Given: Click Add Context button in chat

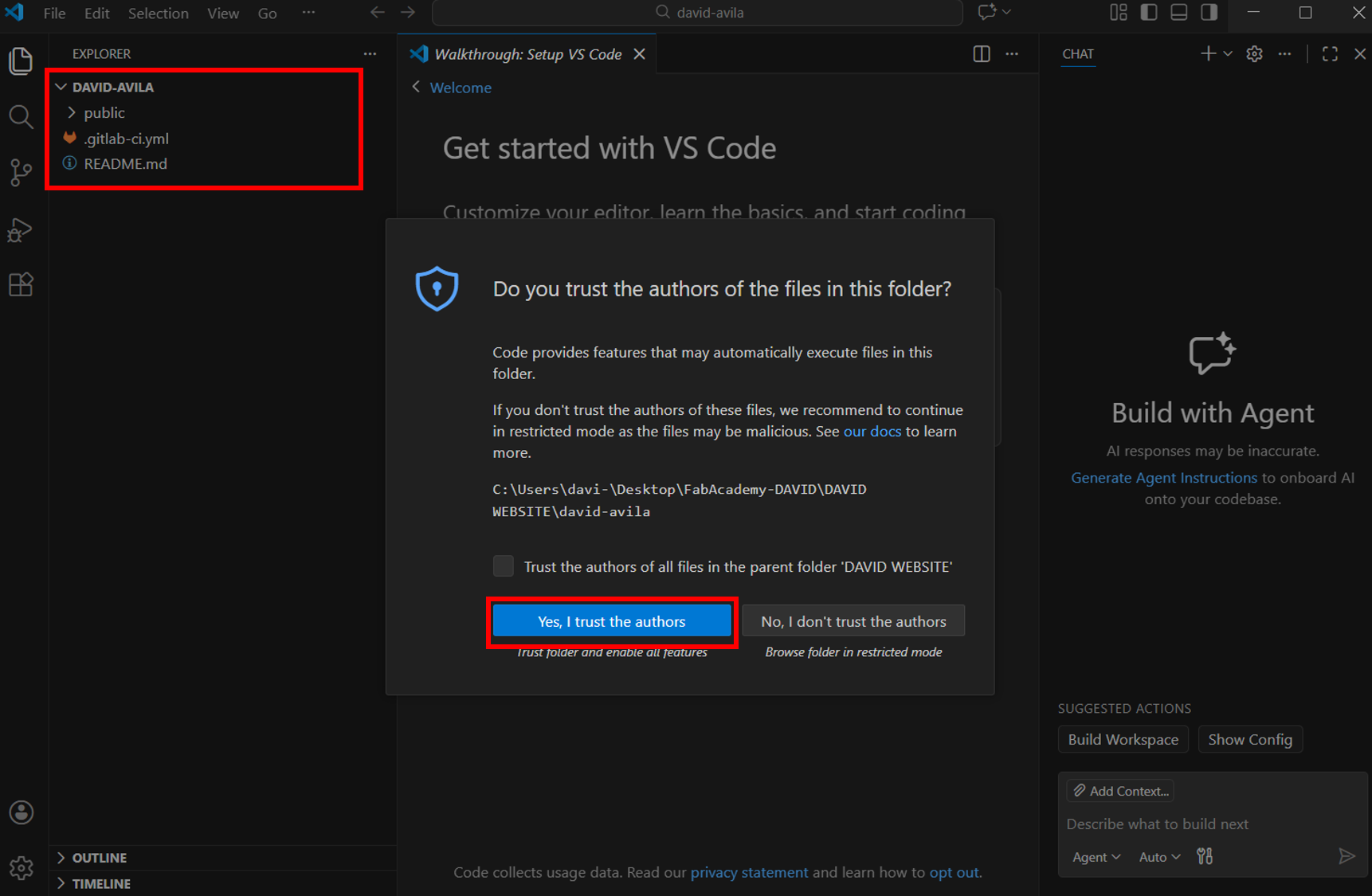Looking at the screenshot, I should tap(1121, 791).
